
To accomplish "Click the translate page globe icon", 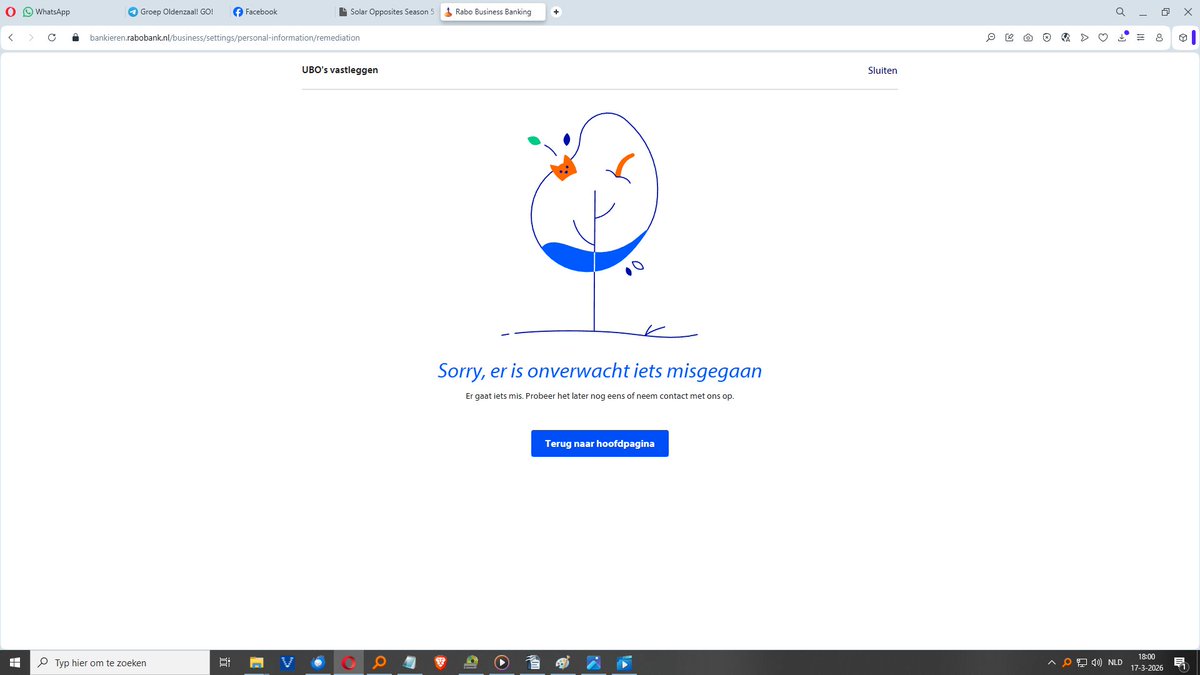I will pyautogui.click(x=1065, y=37).
